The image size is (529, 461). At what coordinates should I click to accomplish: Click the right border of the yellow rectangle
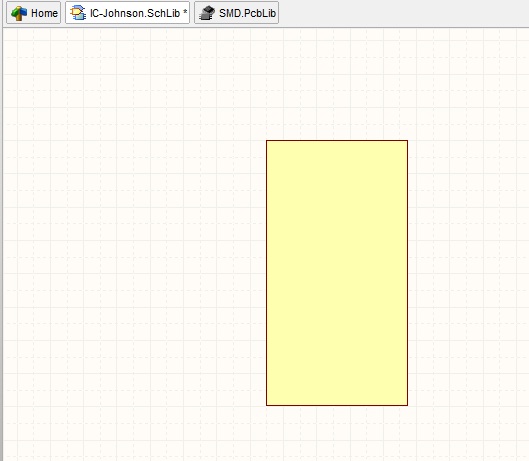[x=407, y=273]
